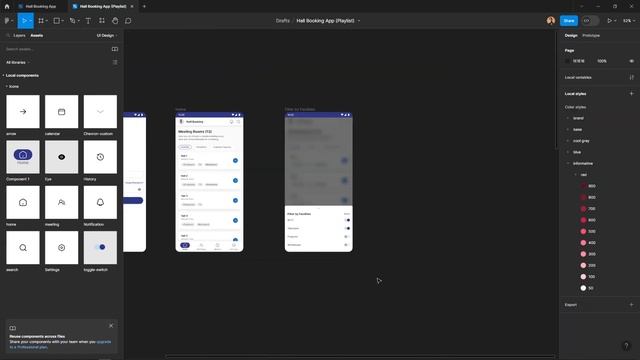Switch to the Assets tab
Image resolution: width=640 pixels, height=360 pixels.
pyautogui.click(x=37, y=36)
